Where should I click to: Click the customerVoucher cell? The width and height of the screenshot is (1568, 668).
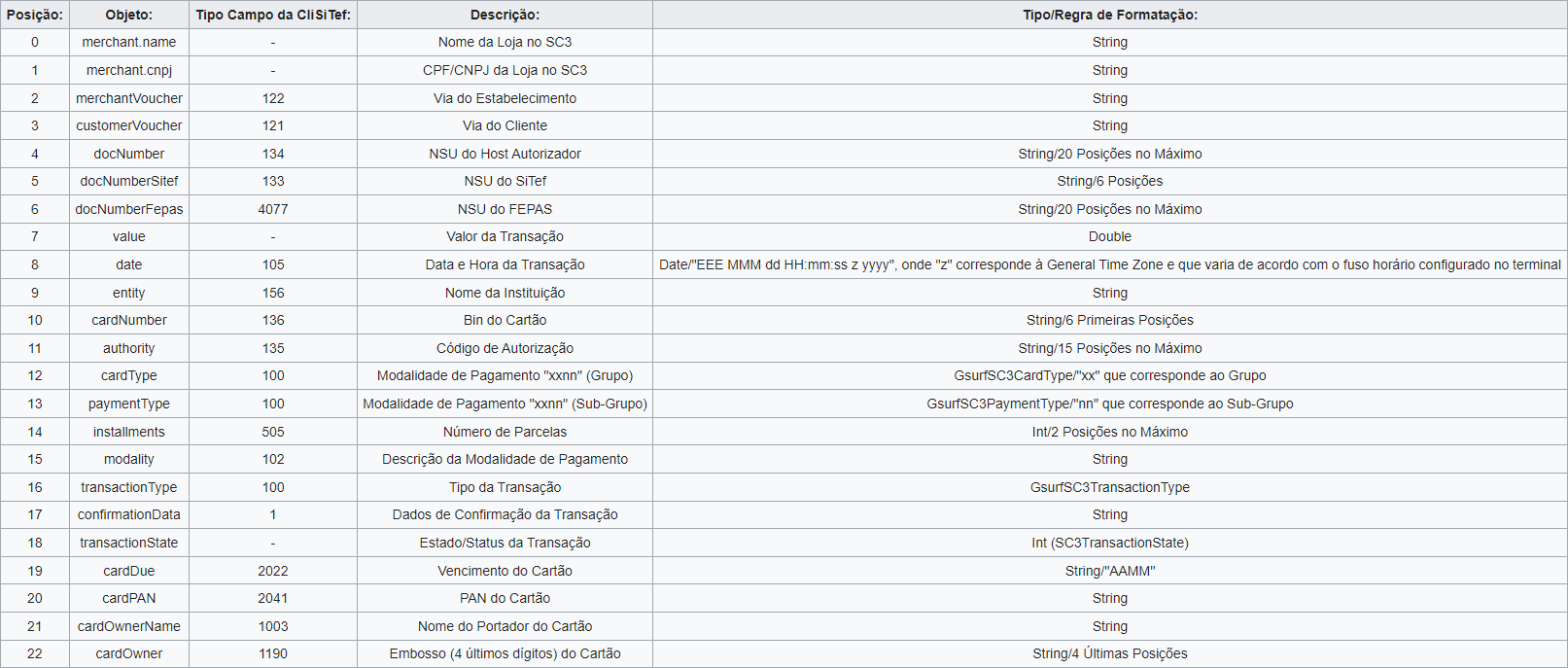[x=129, y=125]
